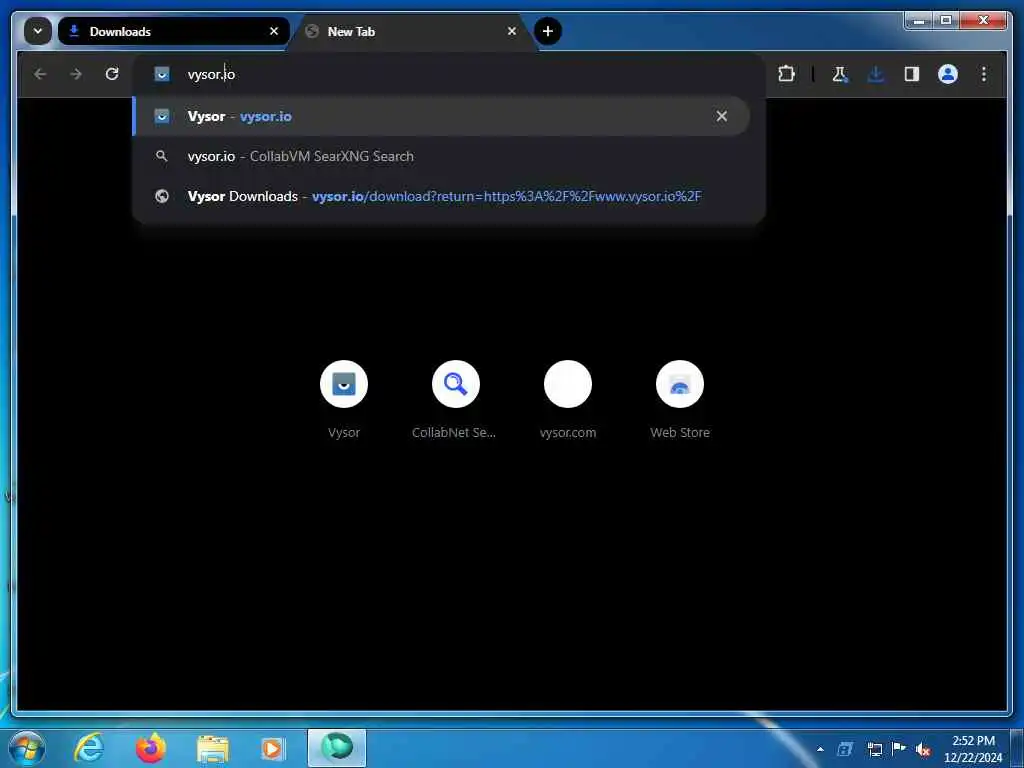Close the New Tab tab

[511, 31]
